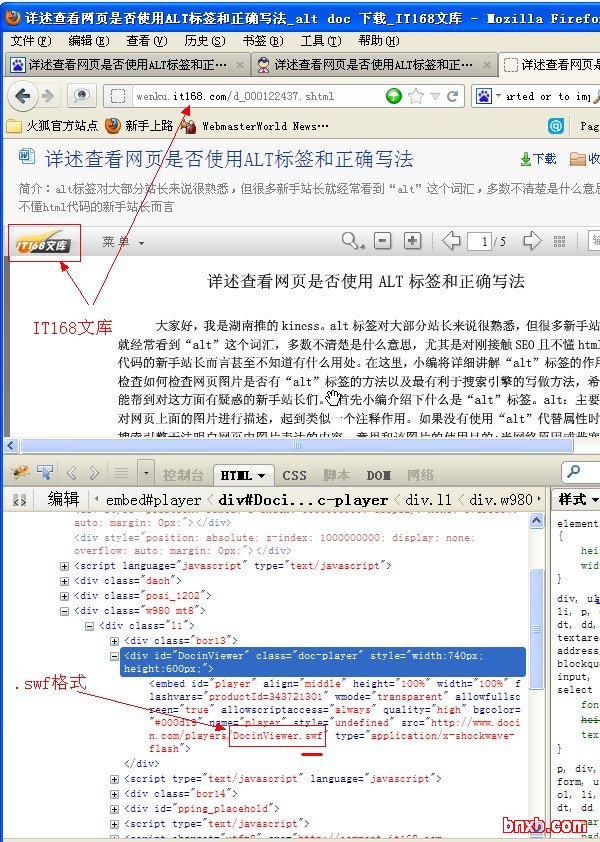Open the 火狐官方站点 bookmark folder

click(52, 126)
